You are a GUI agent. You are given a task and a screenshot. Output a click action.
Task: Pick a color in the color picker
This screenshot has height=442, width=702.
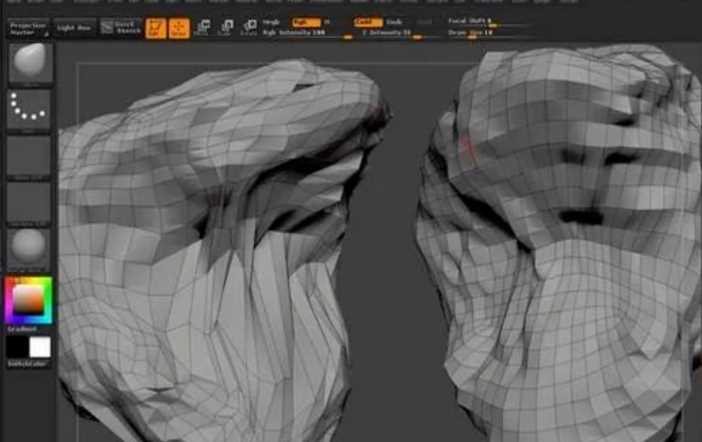tap(29, 300)
